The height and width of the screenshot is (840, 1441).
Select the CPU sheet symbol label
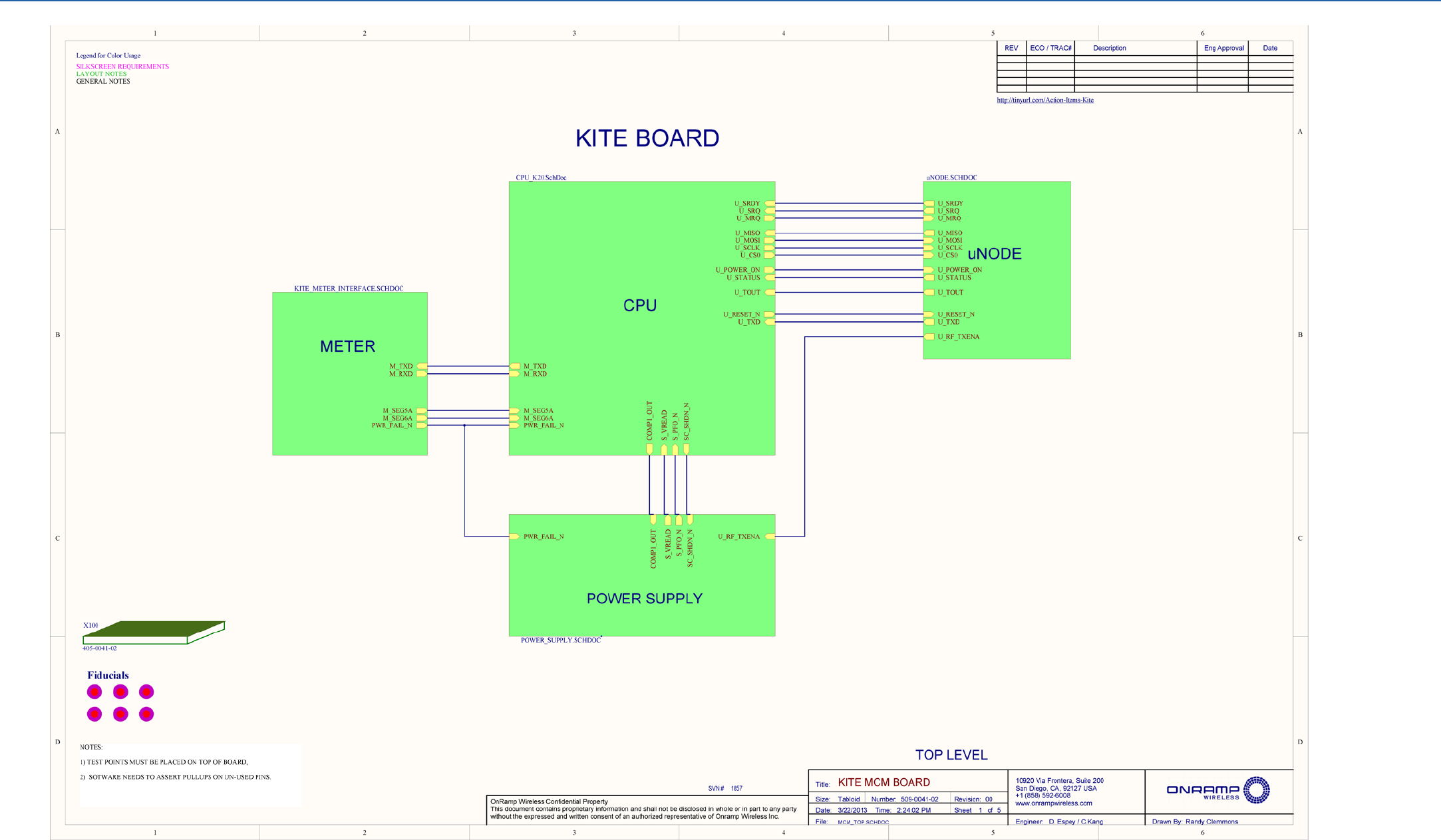click(x=640, y=305)
